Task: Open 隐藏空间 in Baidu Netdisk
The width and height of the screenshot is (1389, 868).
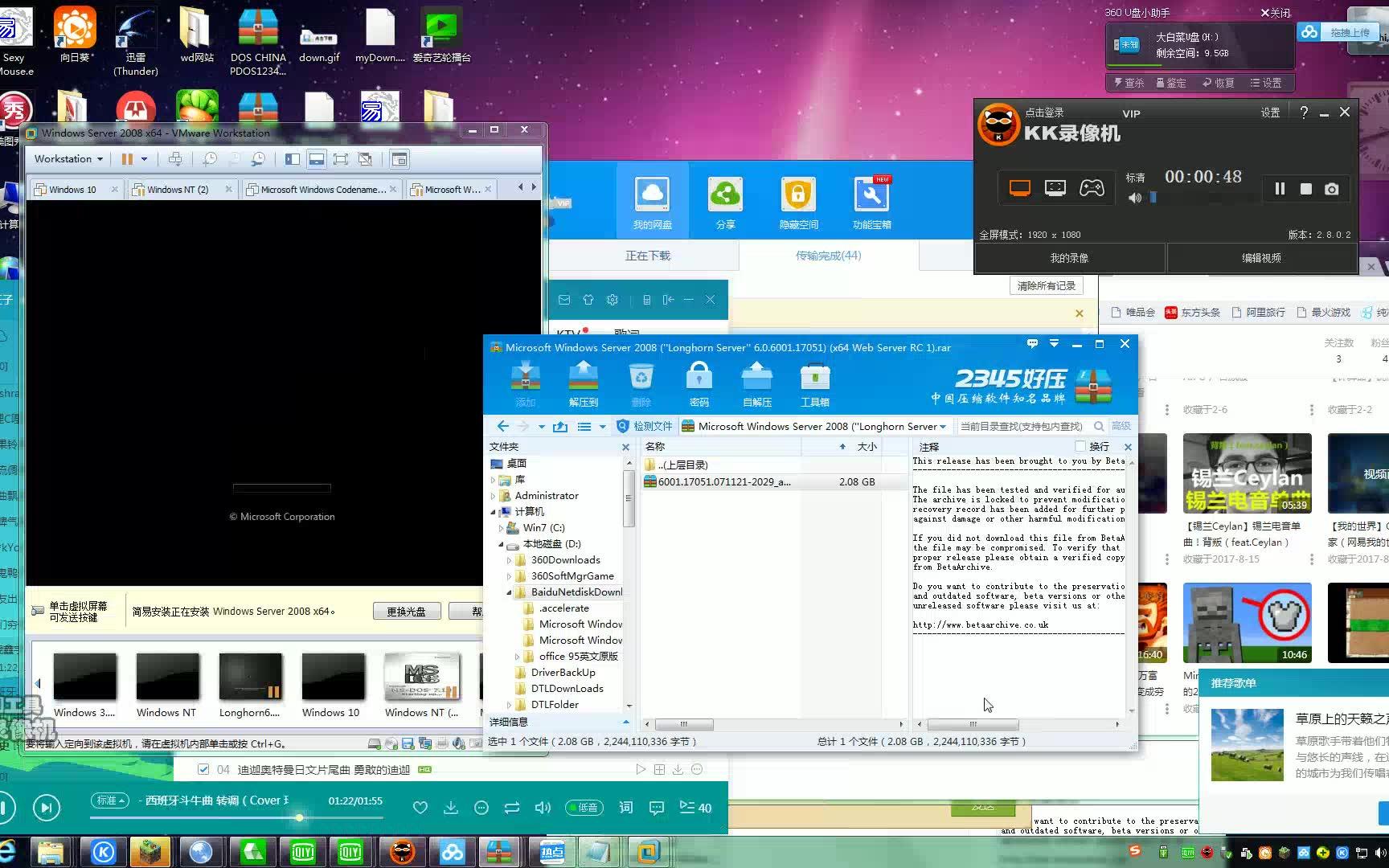Action: point(798,203)
